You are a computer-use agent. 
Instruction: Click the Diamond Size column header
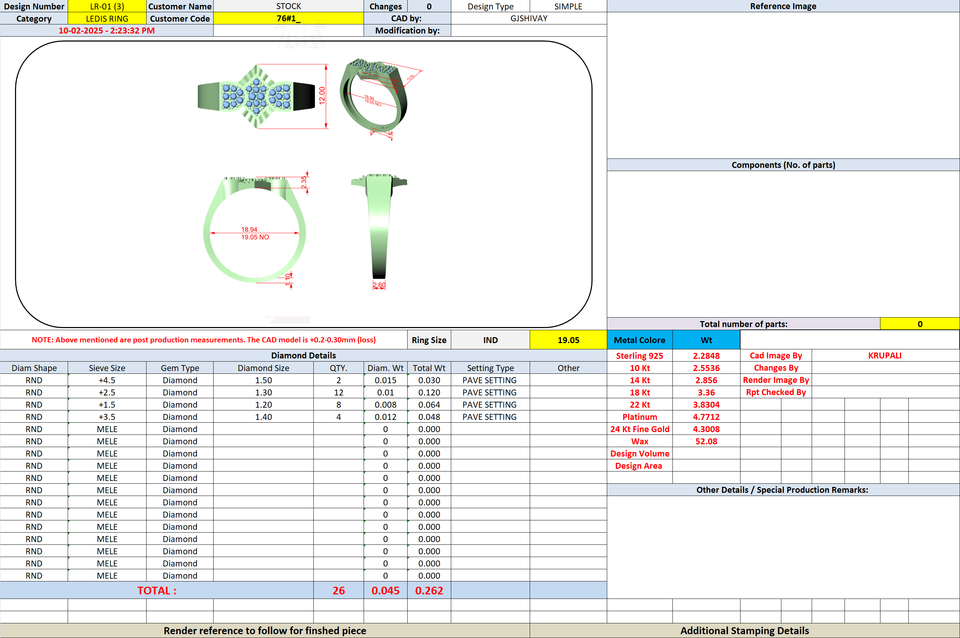(264, 368)
